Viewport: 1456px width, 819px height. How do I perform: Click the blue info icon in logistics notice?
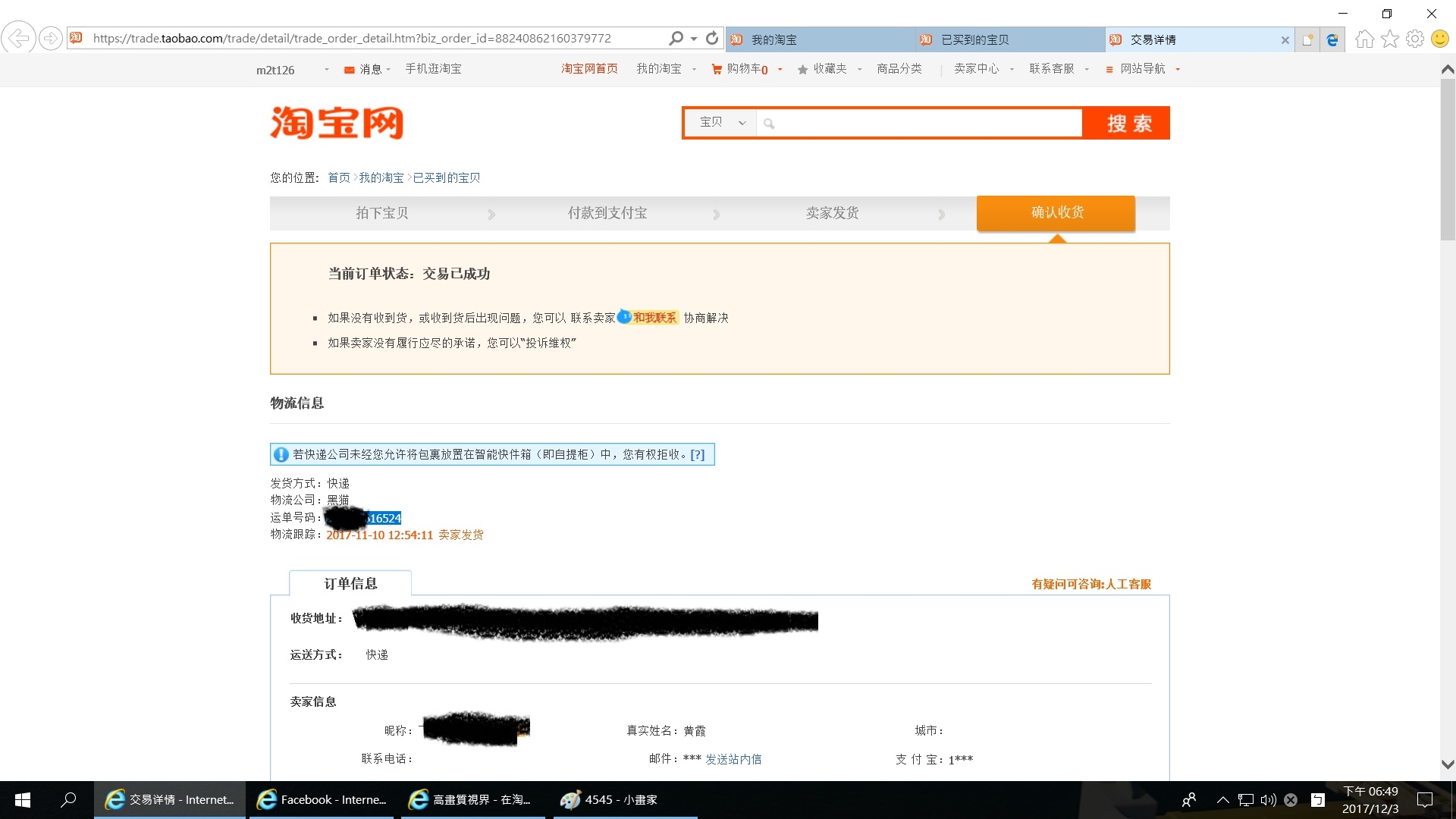pos(281,454)
